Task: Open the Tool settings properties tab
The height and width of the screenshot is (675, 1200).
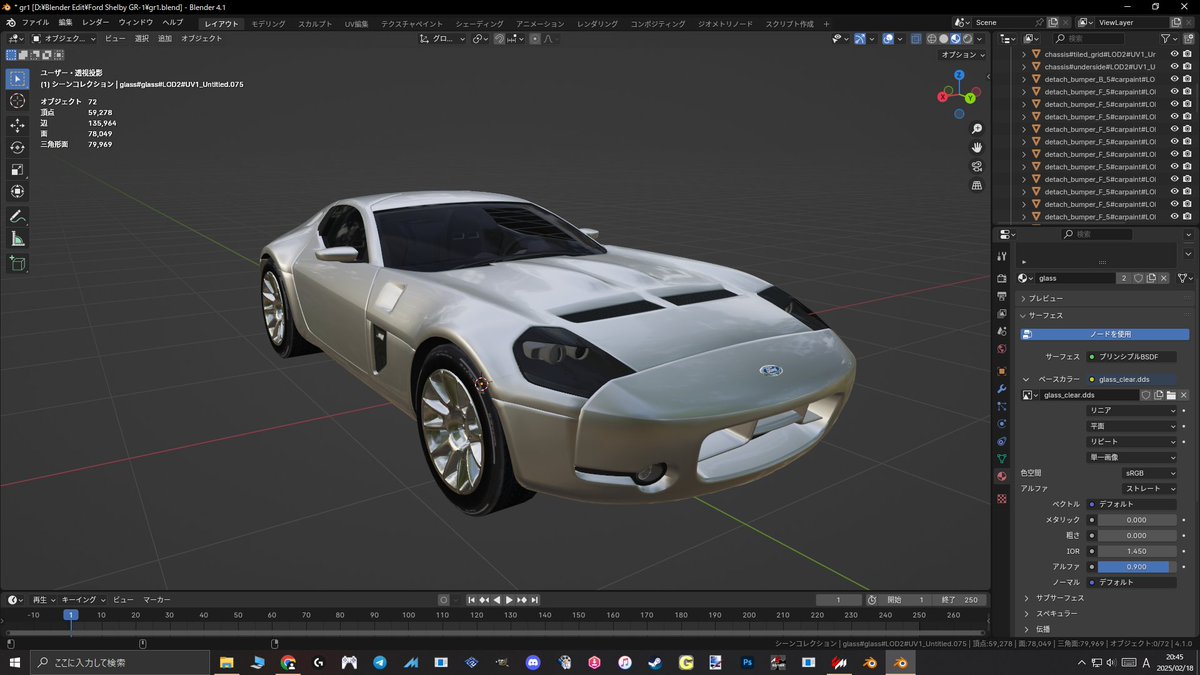Action: coord(1001,256)
